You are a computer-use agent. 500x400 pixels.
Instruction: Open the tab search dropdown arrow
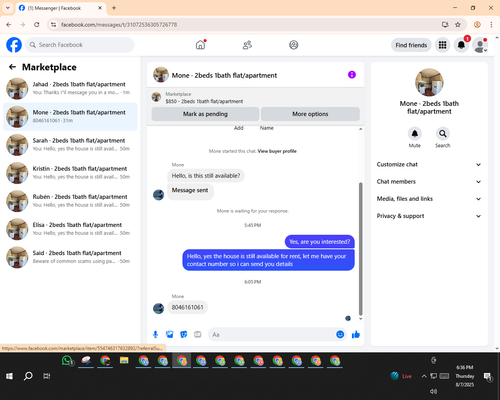pos(8,8)
